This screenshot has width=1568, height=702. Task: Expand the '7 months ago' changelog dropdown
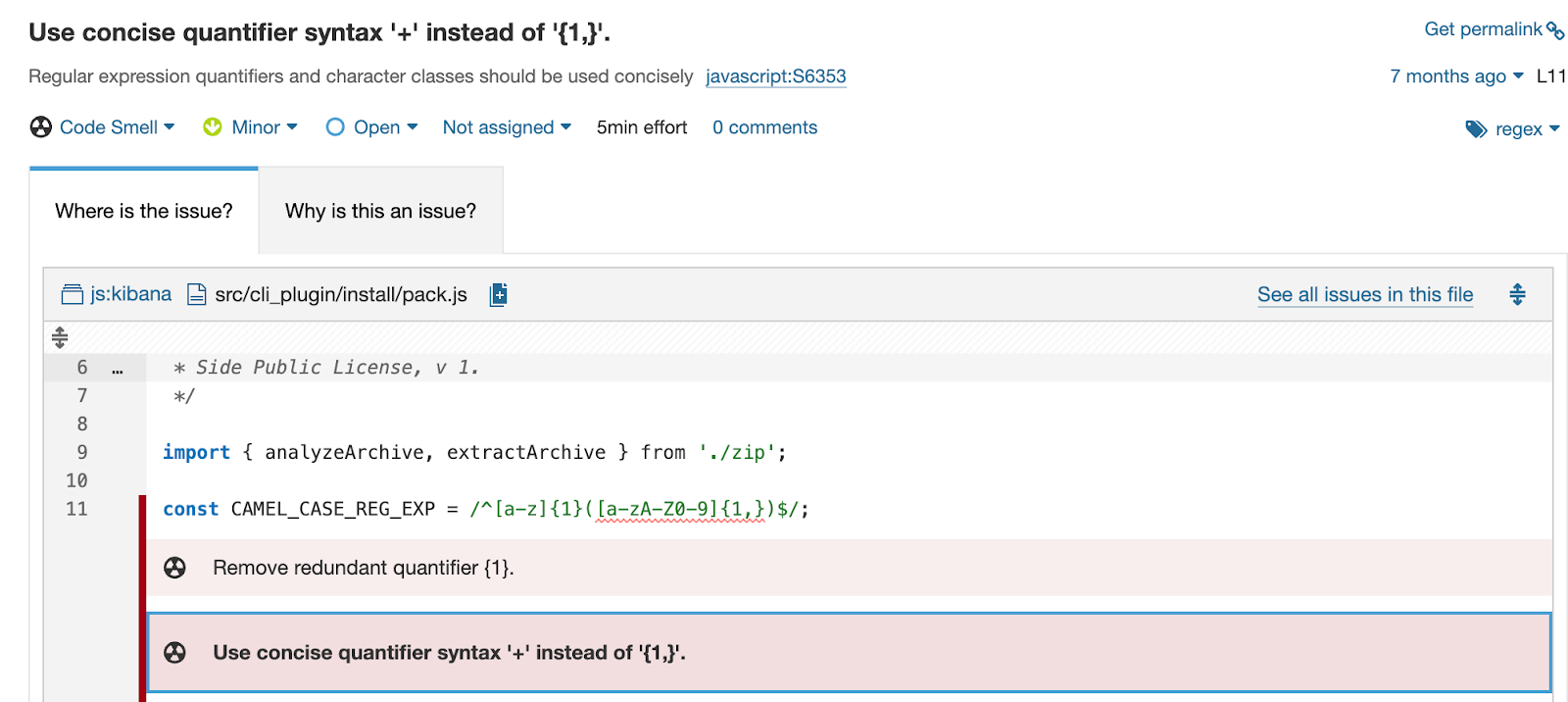1456,76
